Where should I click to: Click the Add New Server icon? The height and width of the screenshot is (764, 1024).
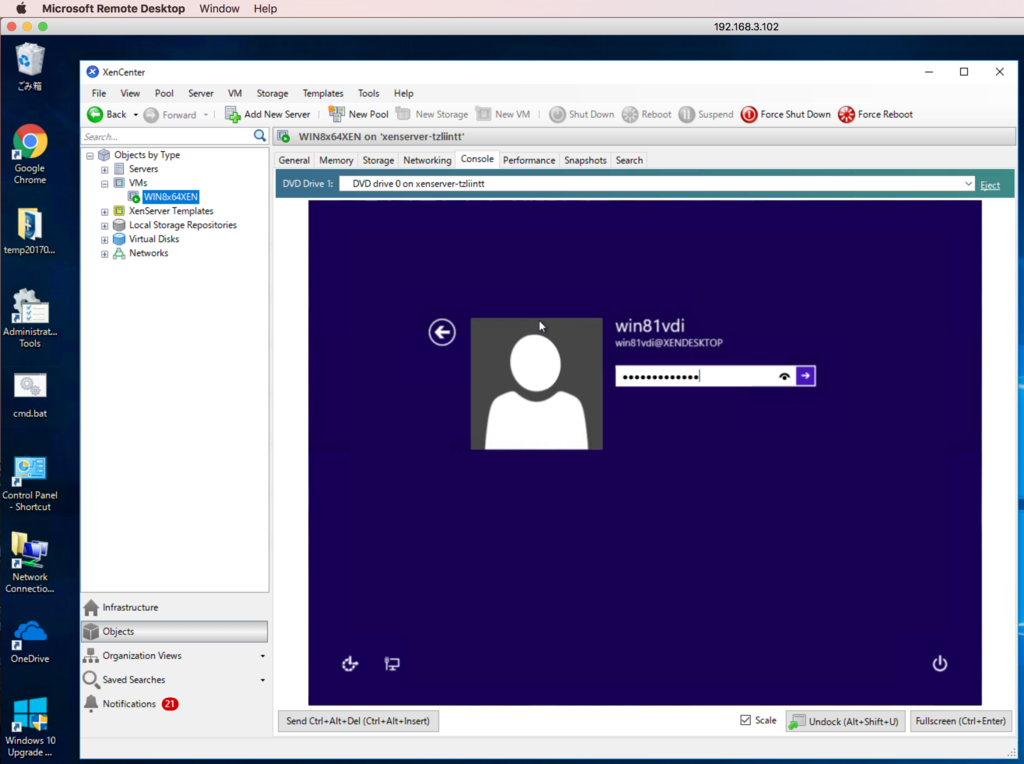coord(232,114)
